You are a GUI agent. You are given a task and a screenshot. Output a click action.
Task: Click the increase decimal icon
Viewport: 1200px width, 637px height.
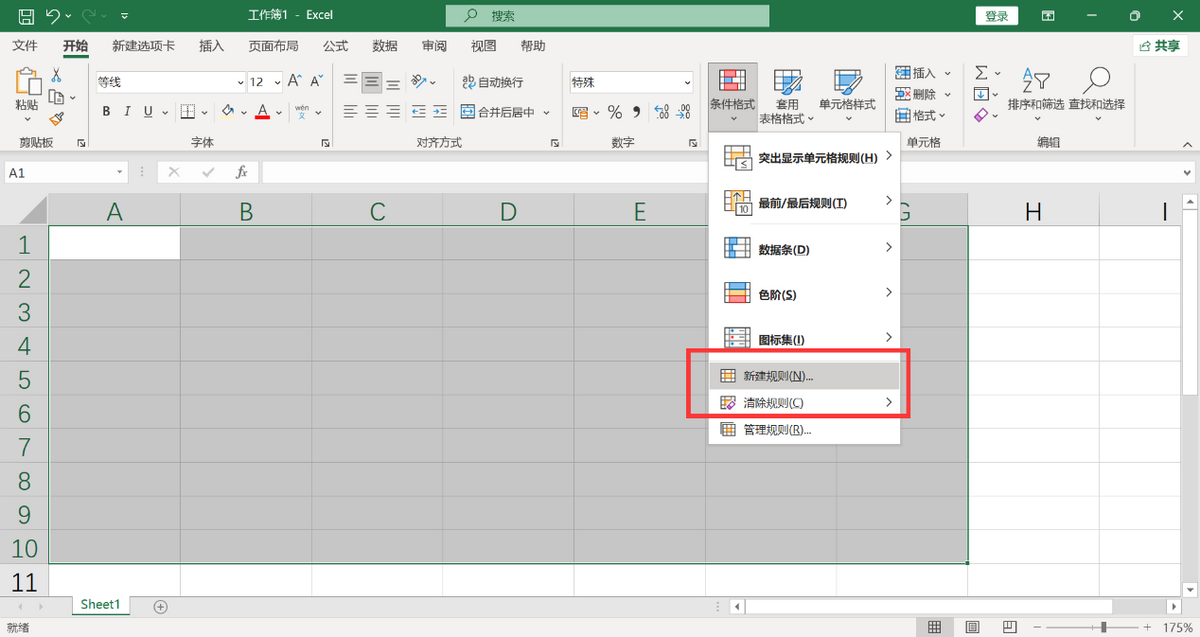point(663,112)
